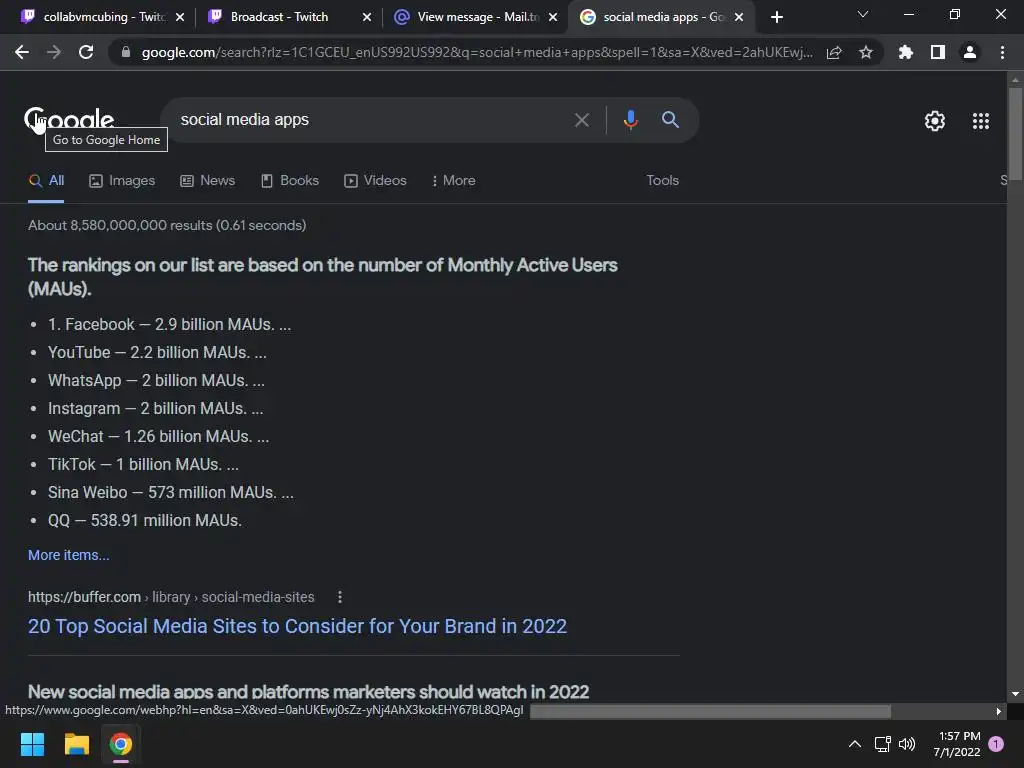Open Google quick settings gear
This screenshot has width=1024, height=768.
click(935, 121)
